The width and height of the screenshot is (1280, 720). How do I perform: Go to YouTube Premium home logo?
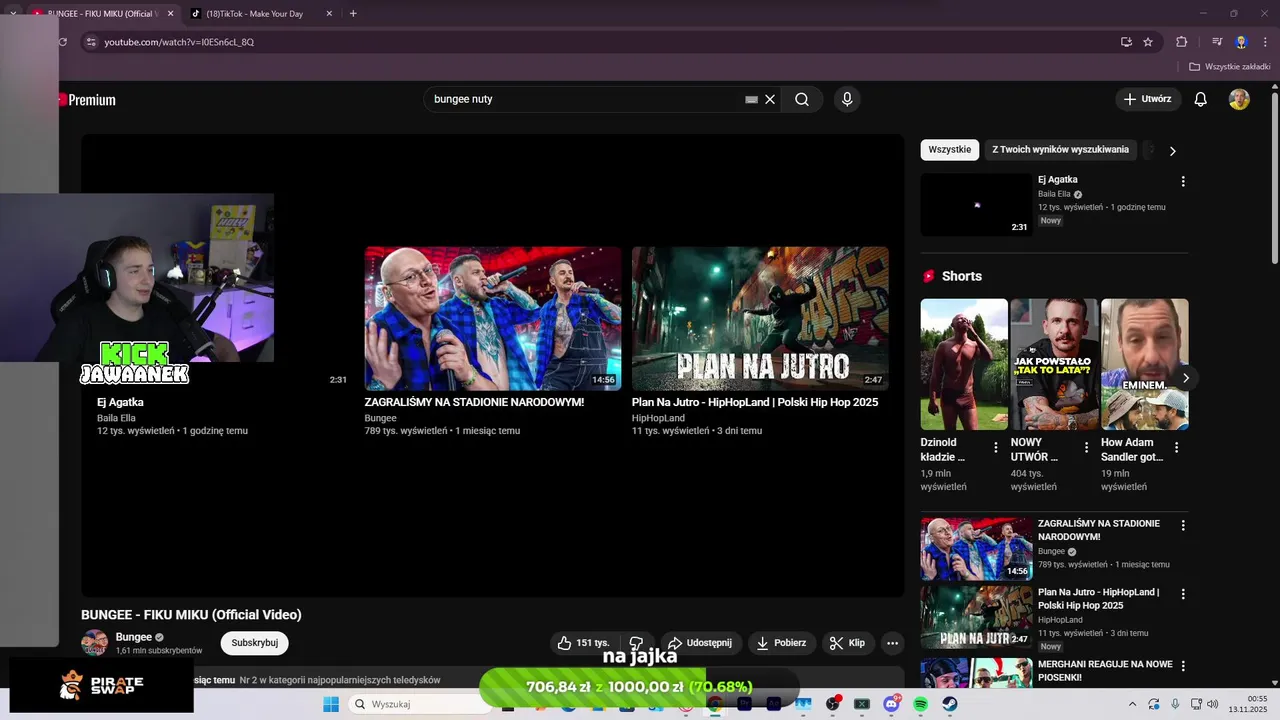[88, 100]
